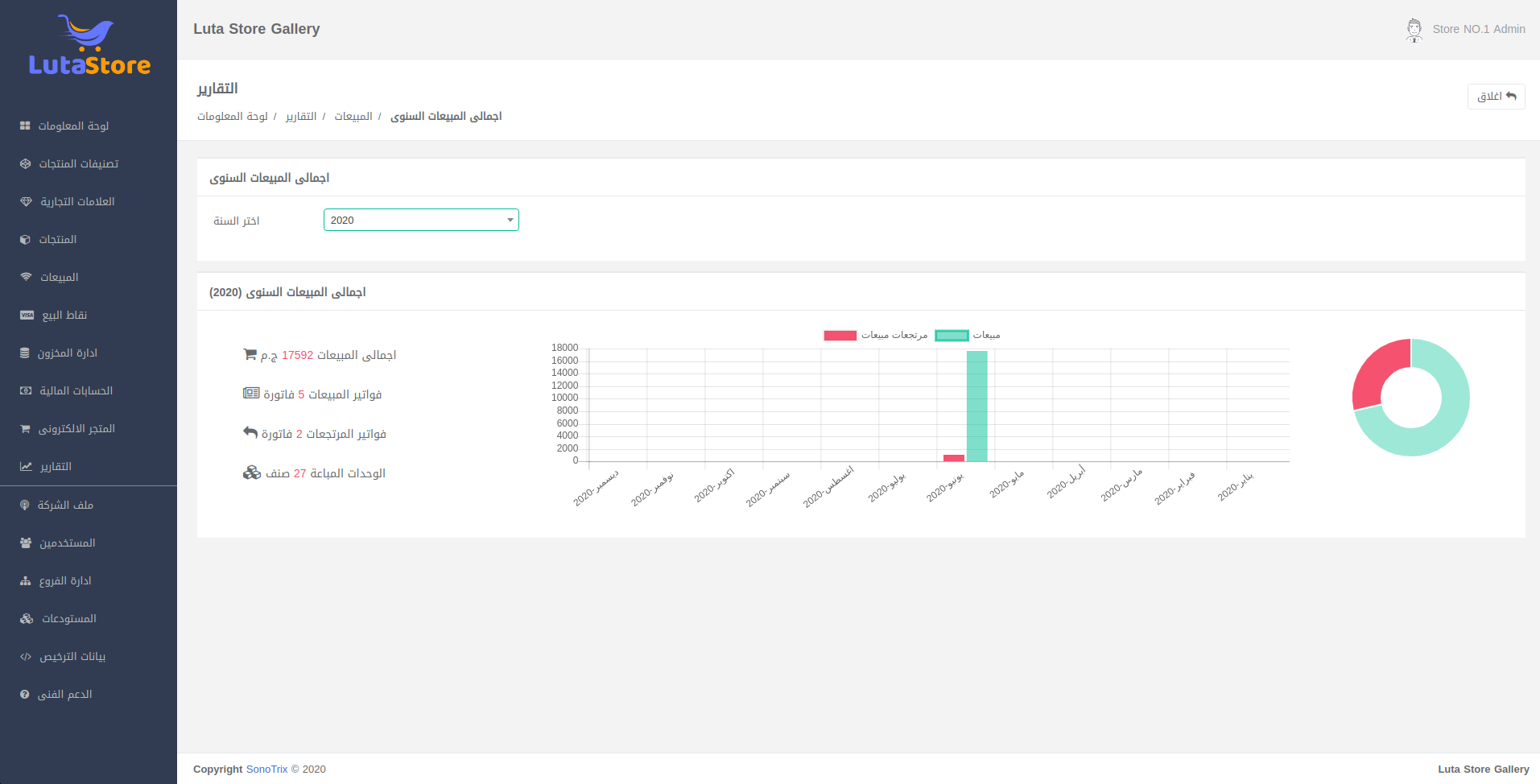This screenshot has width=1540, height=784.
Task: Open the products categories menu item
Action: (79, 163)
